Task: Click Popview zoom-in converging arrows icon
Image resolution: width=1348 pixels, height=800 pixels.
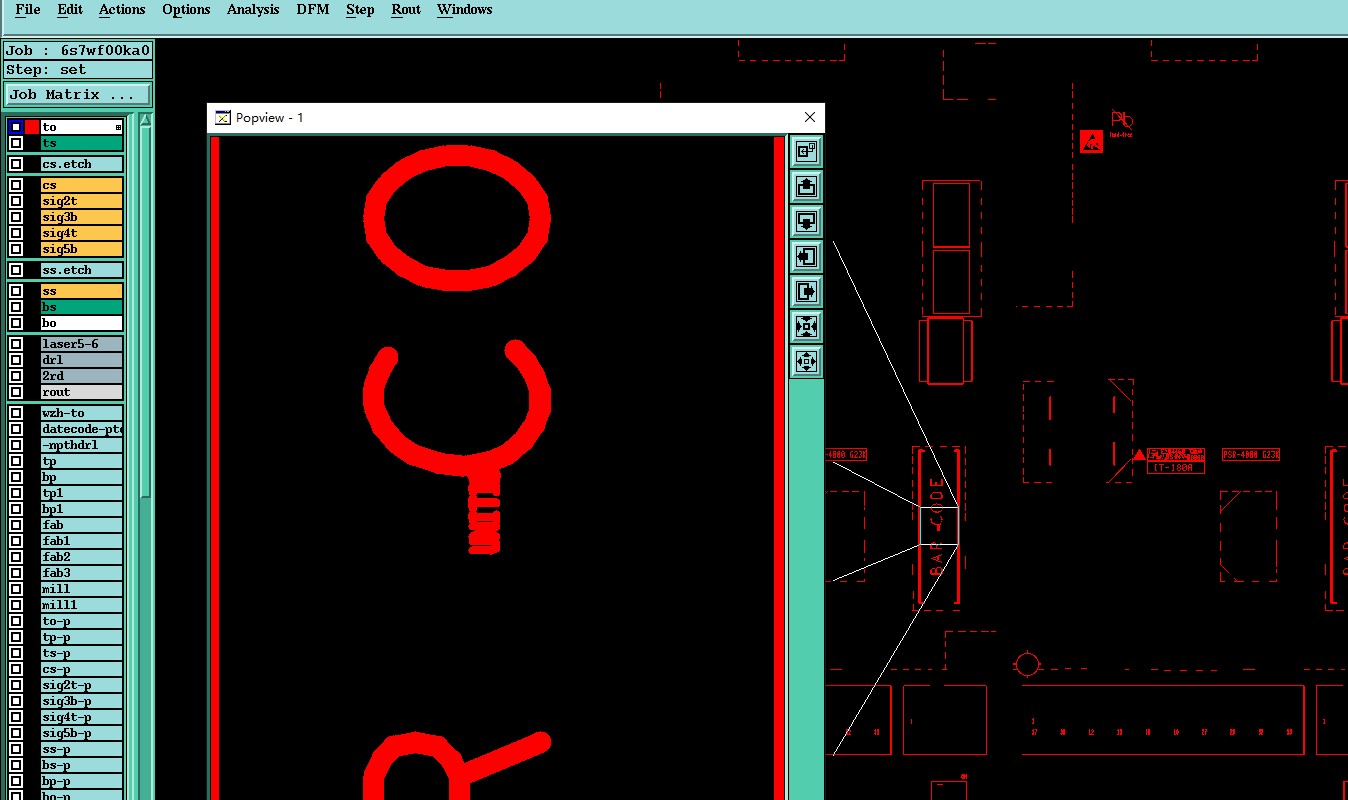Action: [806, 326]
